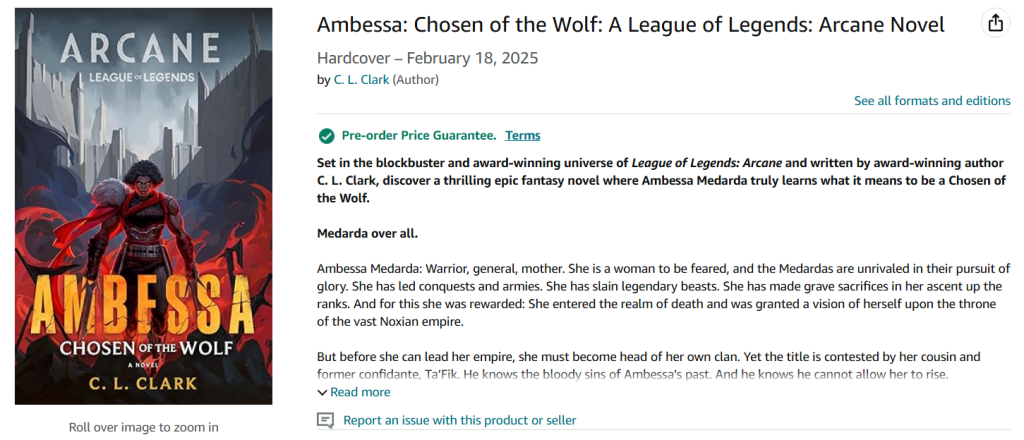Click the Ambessa: Chosen of the Wolf product title
This screenshot has width=1024, height=440.
(631, 25)
